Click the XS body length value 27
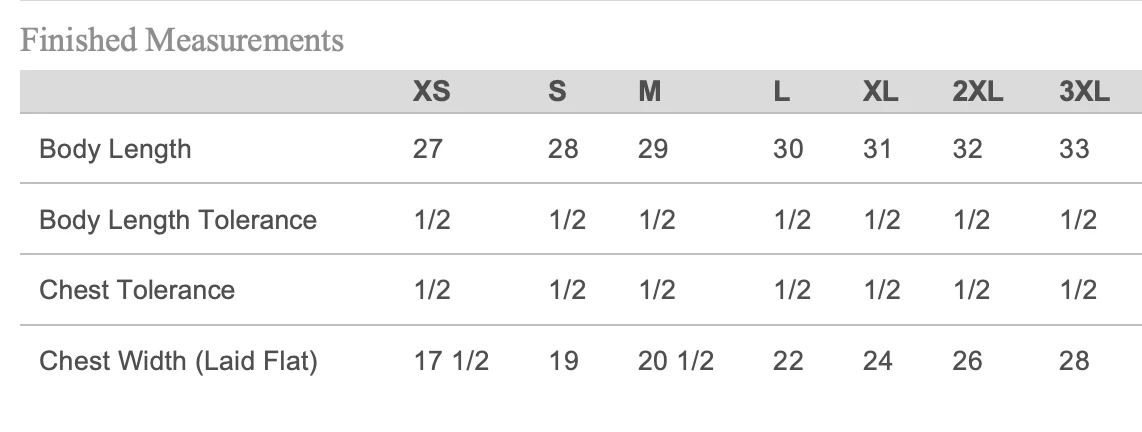 [x=427, y=150]
